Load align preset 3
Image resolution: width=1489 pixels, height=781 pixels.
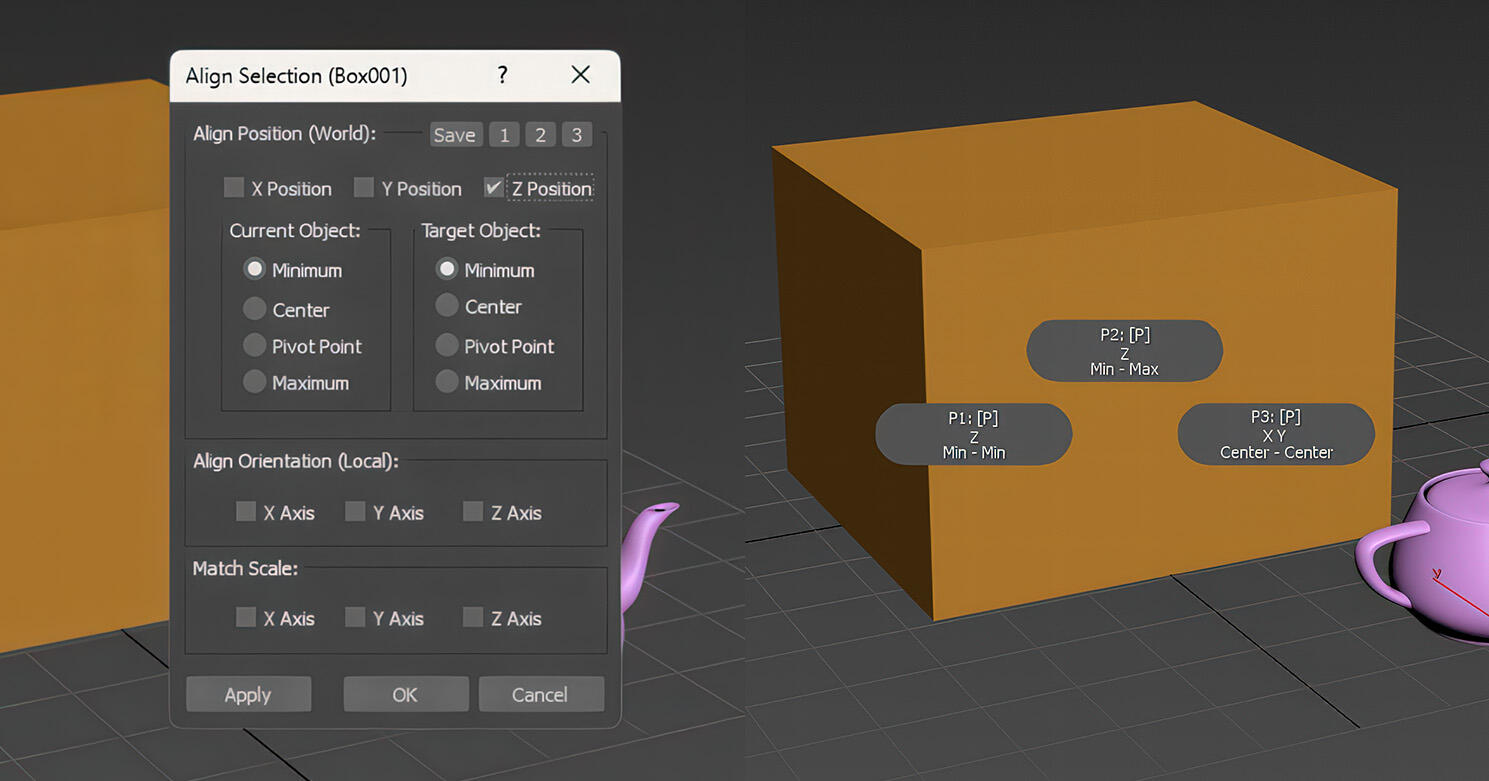pos(577,135)
